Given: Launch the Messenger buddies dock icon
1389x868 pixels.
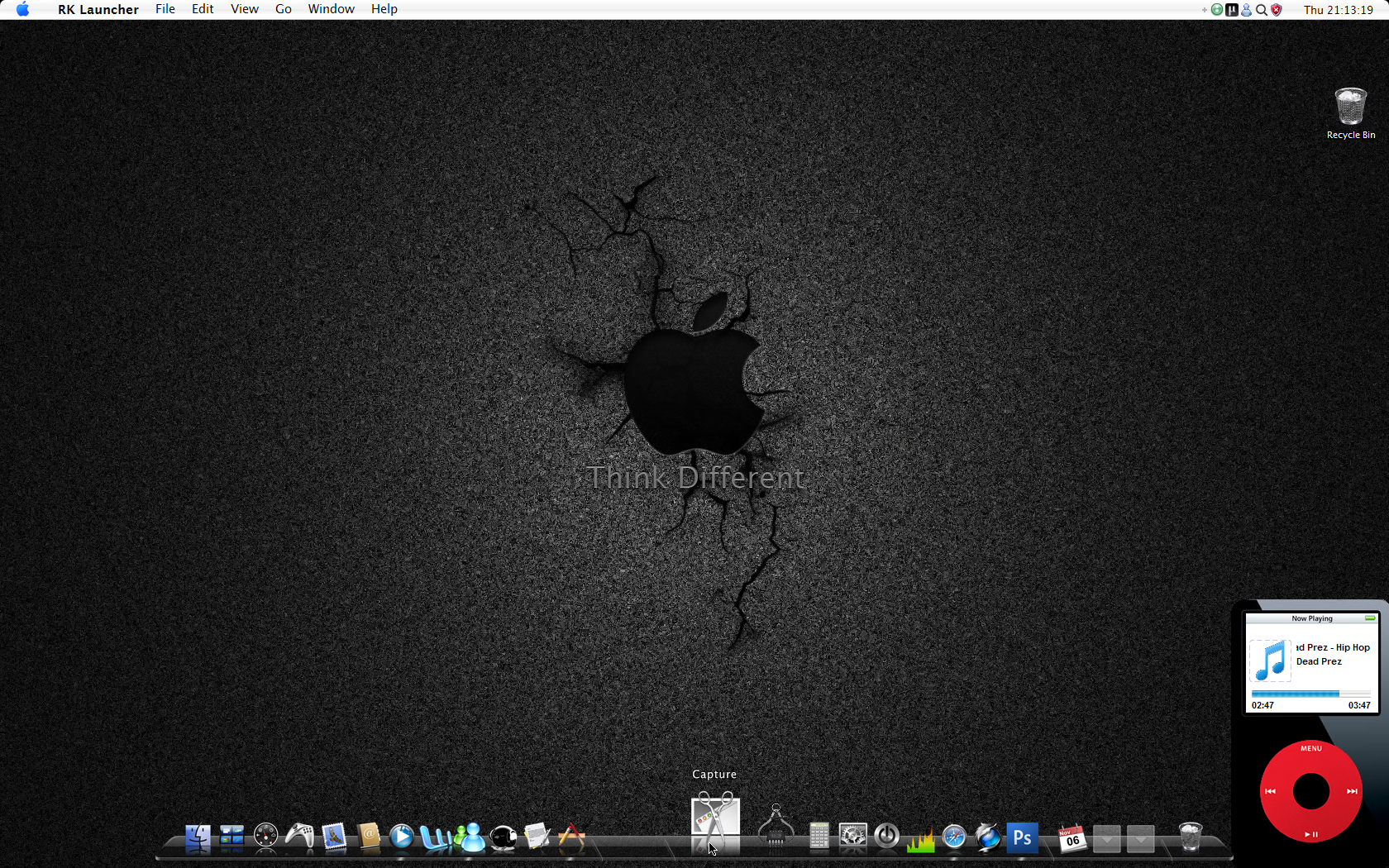Looking at the screenshot, I should (x=470, y=837).
